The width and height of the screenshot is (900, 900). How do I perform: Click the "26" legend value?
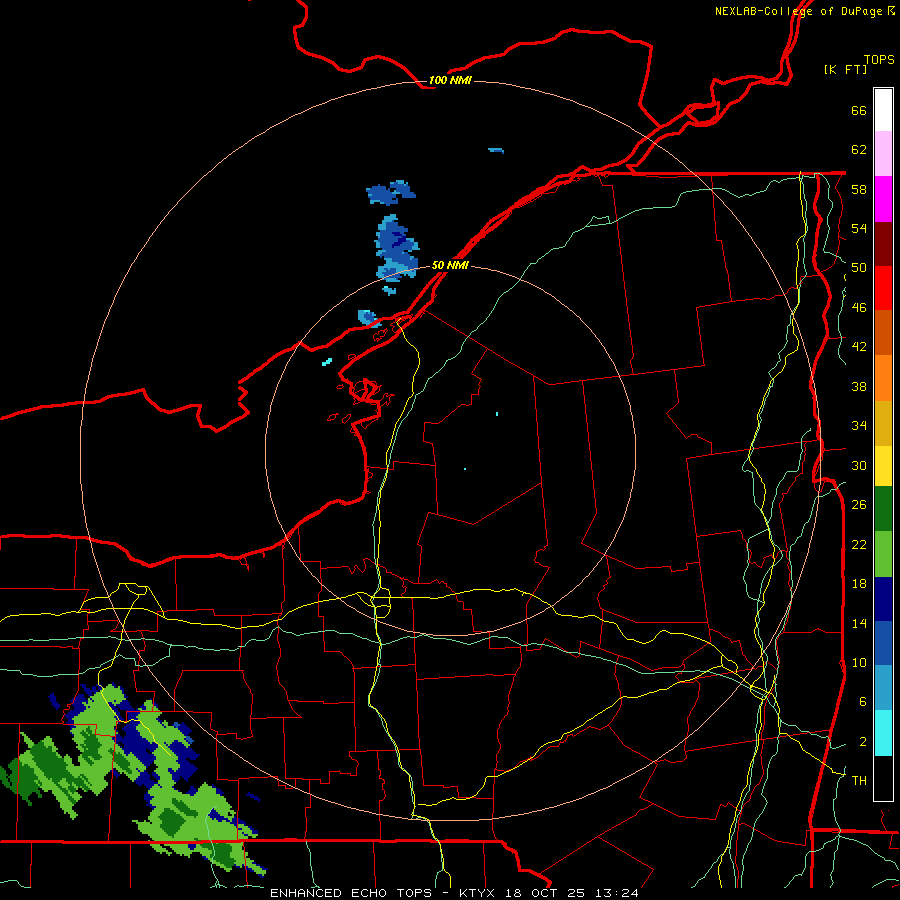coord(859,505)
